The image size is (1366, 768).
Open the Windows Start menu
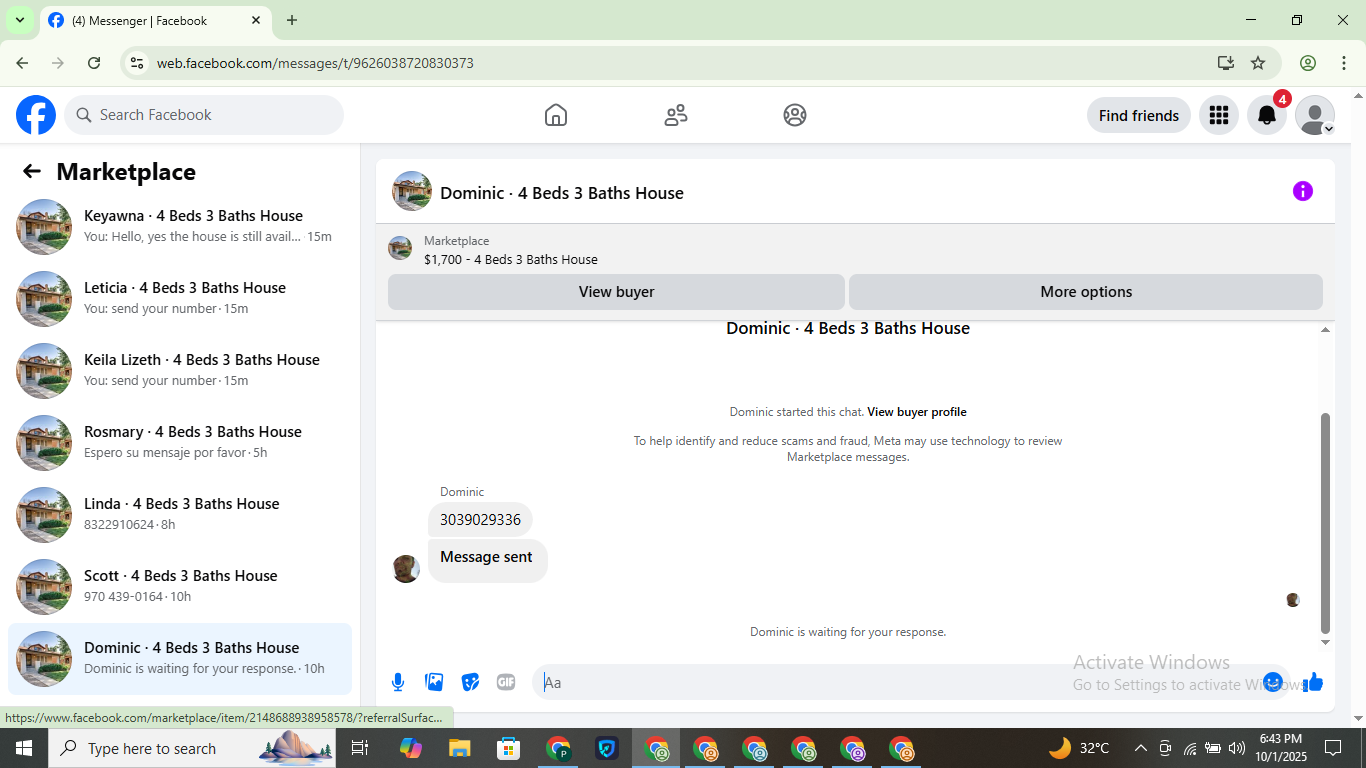(24, 748)
